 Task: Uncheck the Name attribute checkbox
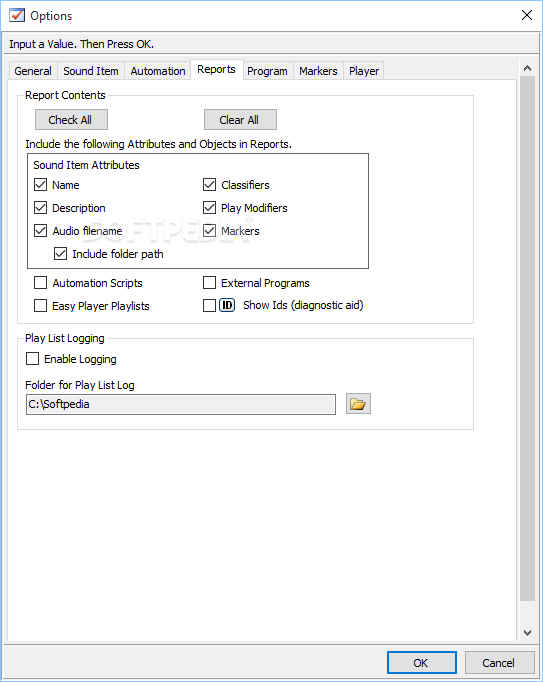40,185
